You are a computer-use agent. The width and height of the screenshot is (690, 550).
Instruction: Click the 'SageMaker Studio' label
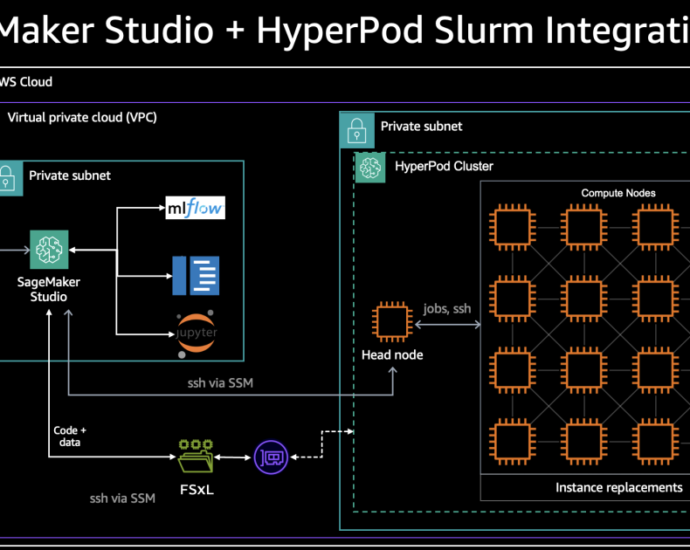click(x=48, y=289)
